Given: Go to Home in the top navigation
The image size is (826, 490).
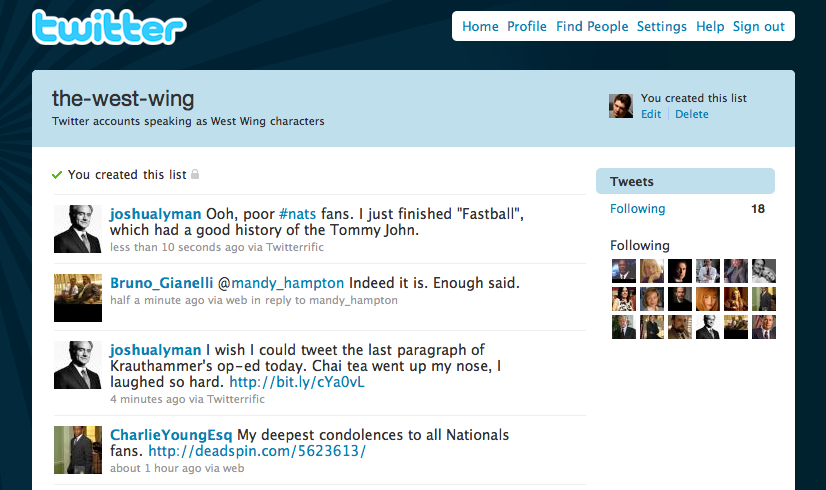Looking at the screenshot, I should (480, 26).
